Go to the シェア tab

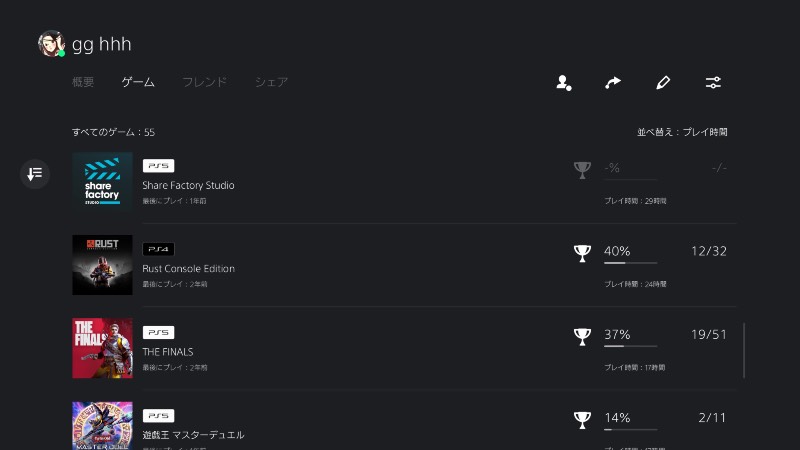point(271,82)
